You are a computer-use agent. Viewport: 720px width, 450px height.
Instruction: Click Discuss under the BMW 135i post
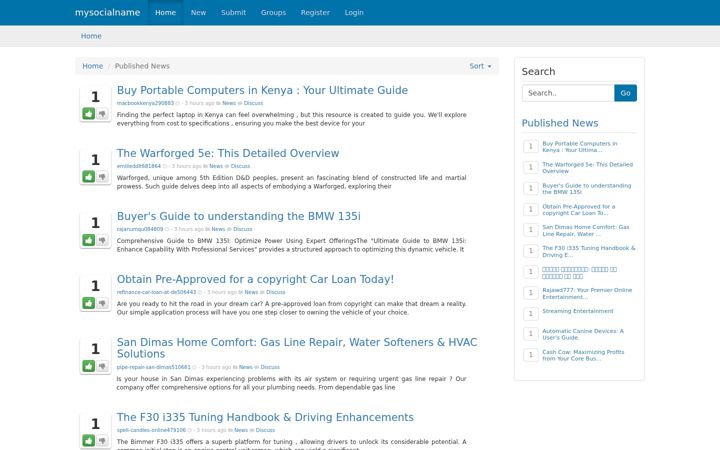point(242,229)
